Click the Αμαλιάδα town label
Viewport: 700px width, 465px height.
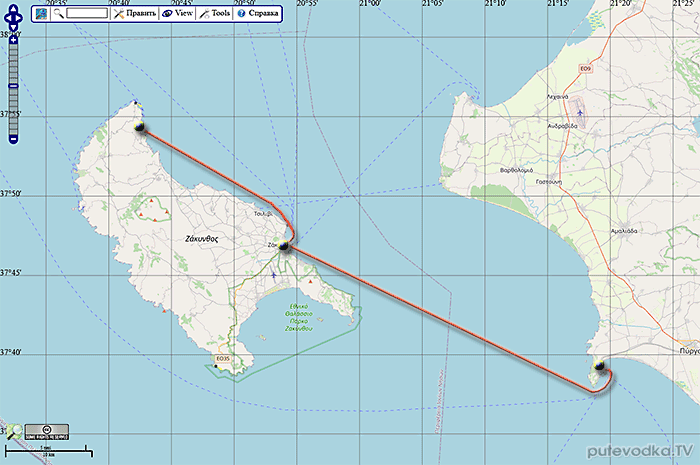tap(624, 231)
